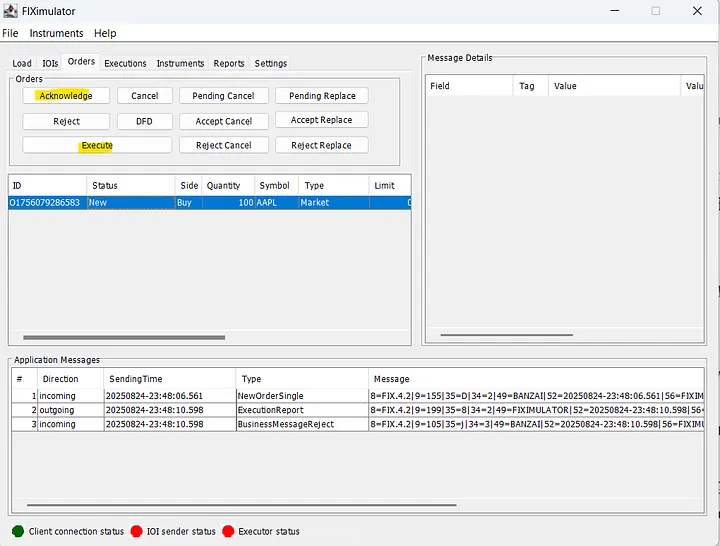Click the orders table horizontal scrollbar
Screen dimensions: 720x546
point(124,338)
